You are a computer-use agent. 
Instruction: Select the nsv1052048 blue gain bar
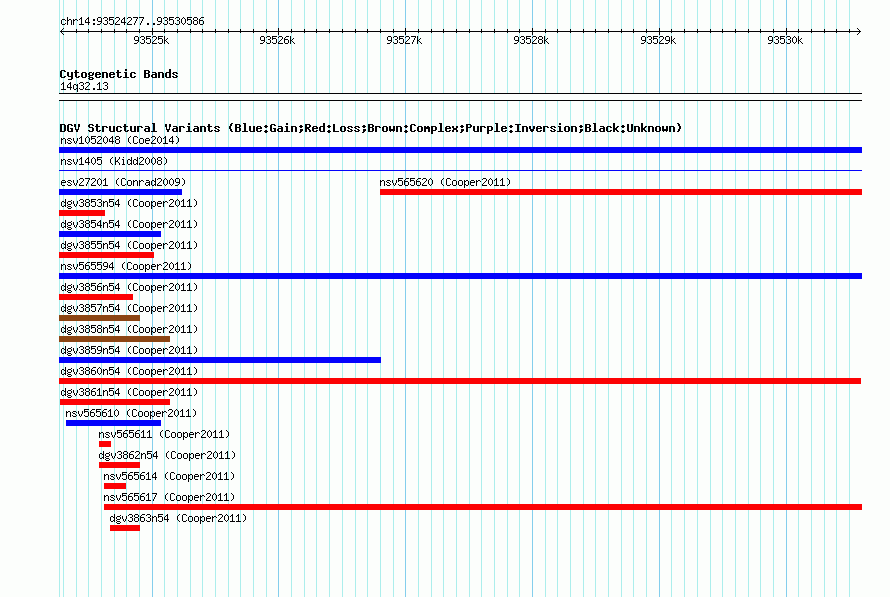pyautogui.click(x=460, y=150)
